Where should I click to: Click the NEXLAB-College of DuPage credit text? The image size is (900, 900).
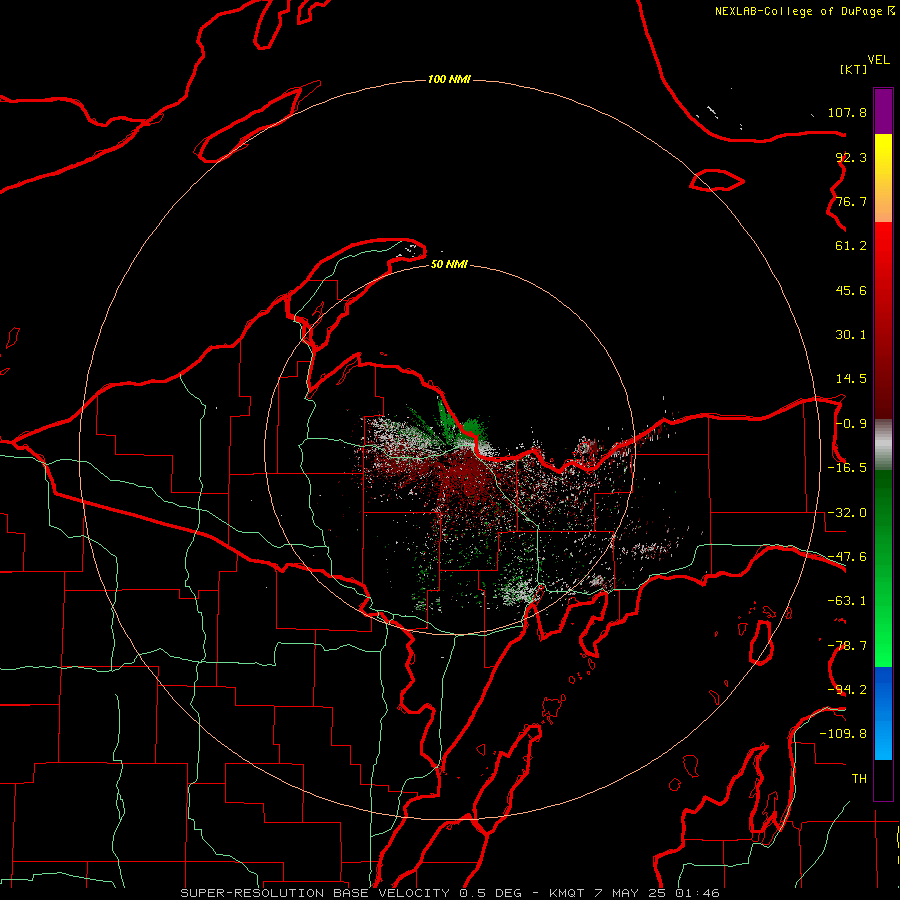point(804,11)
